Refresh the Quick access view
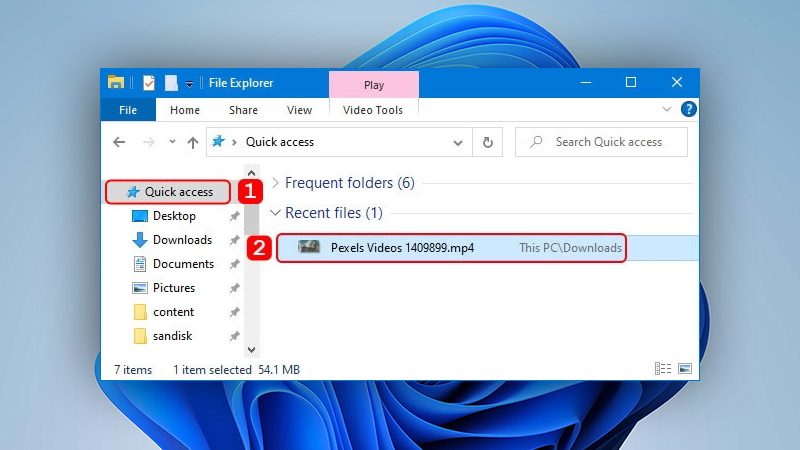Screen dimensions: 800x450 point(488,142)
